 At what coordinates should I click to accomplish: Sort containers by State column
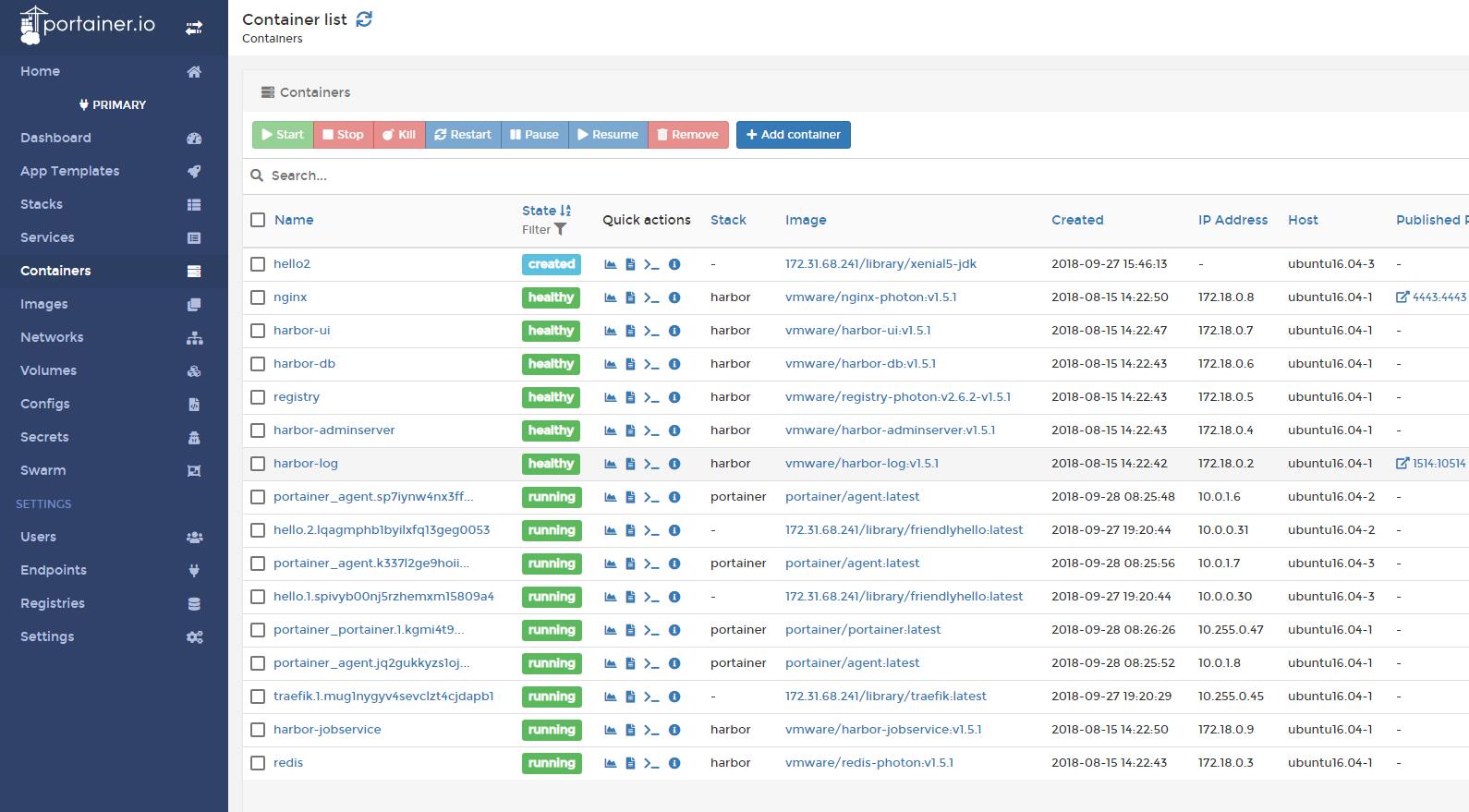[546, 211]
